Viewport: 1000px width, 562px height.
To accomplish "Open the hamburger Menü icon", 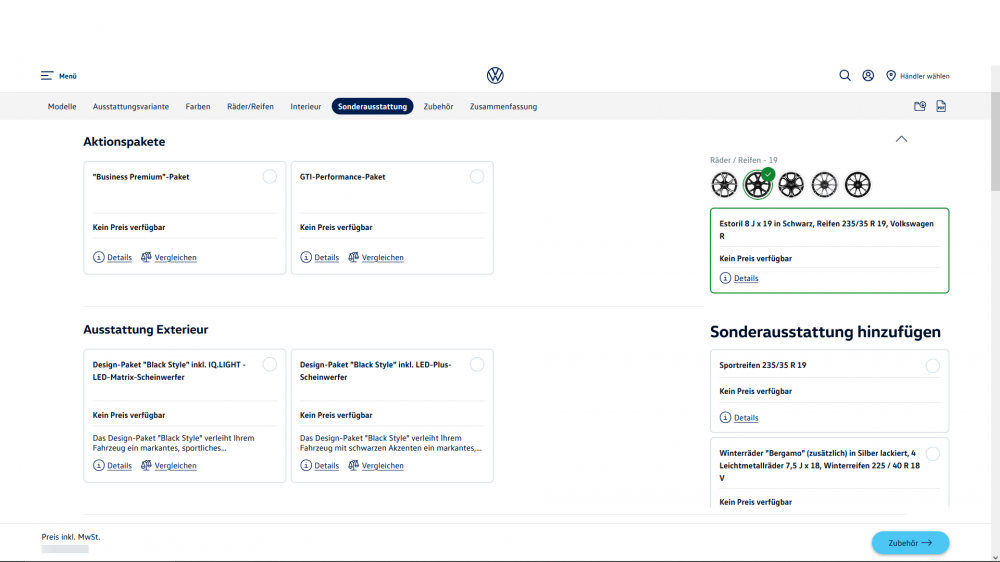I will click(x=47, y=76).
